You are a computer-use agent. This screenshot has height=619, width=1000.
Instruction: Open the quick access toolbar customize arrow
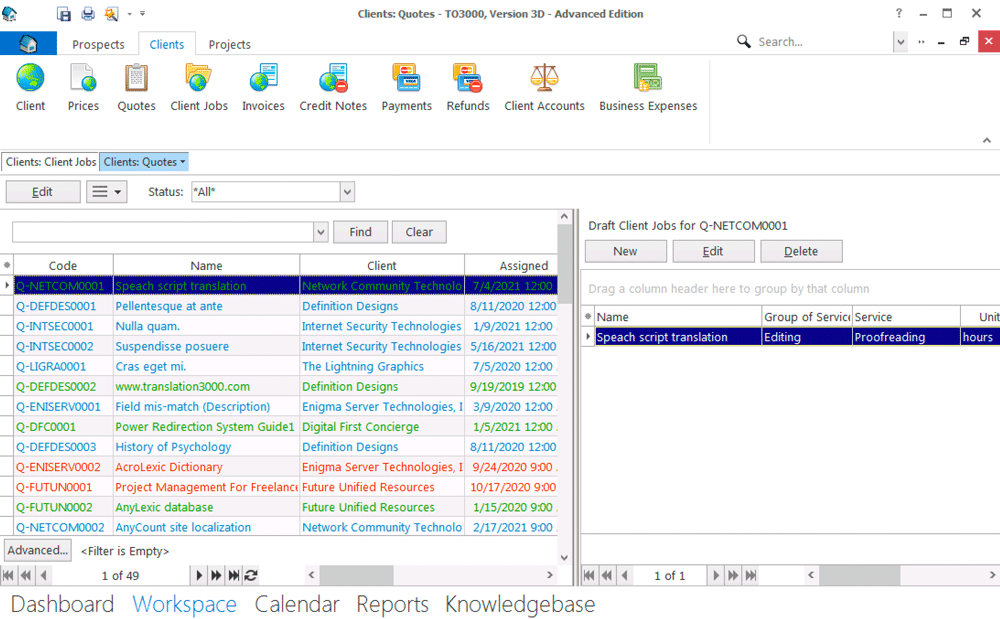(142, 13)
